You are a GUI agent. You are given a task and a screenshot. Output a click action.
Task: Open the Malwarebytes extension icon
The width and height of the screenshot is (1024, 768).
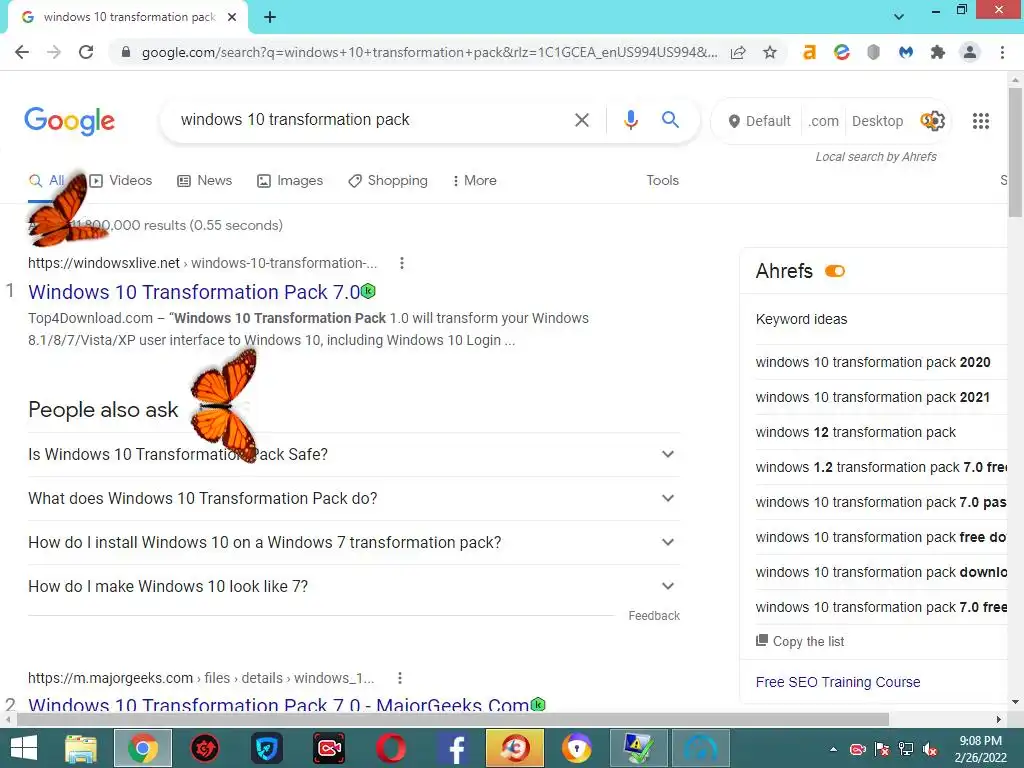pyautogui.click(x=906, y=52)
